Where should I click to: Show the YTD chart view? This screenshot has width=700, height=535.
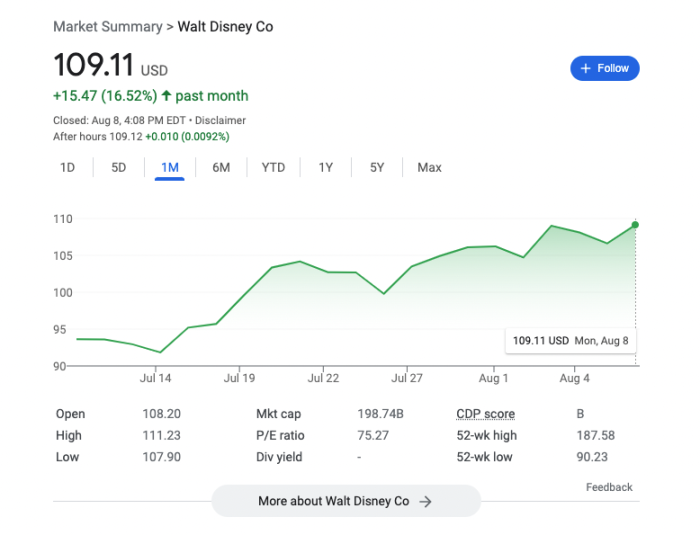273,168
